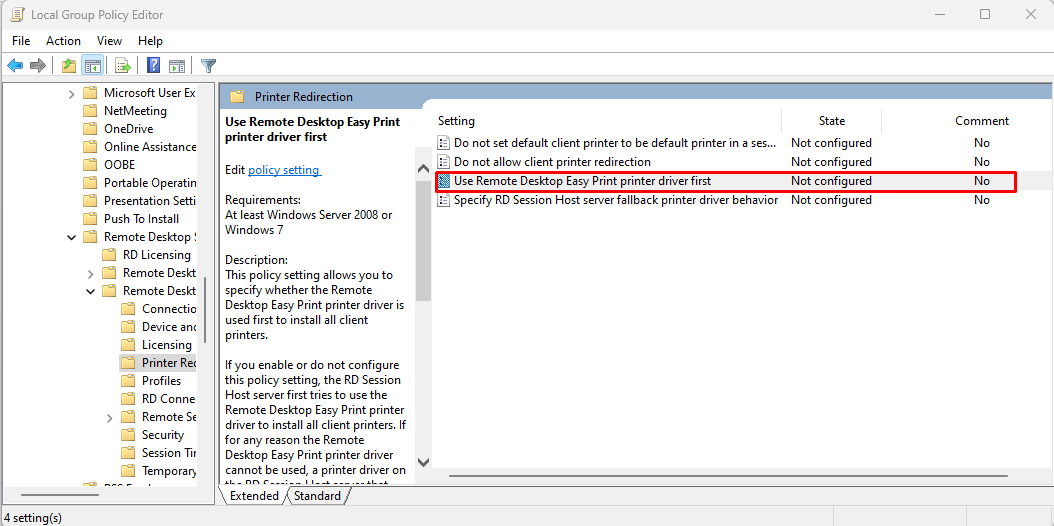
Task: Open Help via the blue question mark icon
Action: [x=154, y=65]
